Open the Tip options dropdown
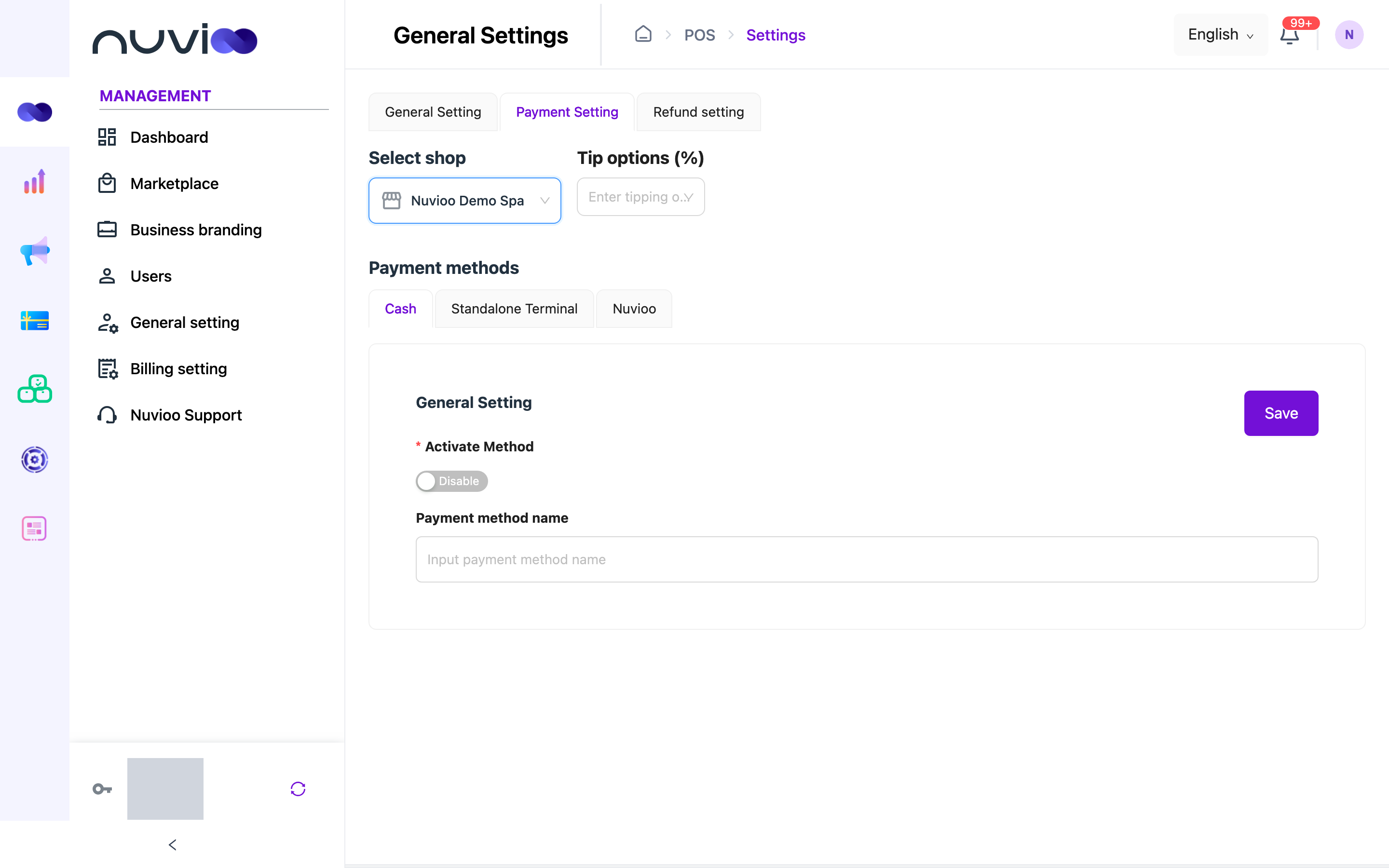This screenshot has width=1389, height=868. (640, 197)
